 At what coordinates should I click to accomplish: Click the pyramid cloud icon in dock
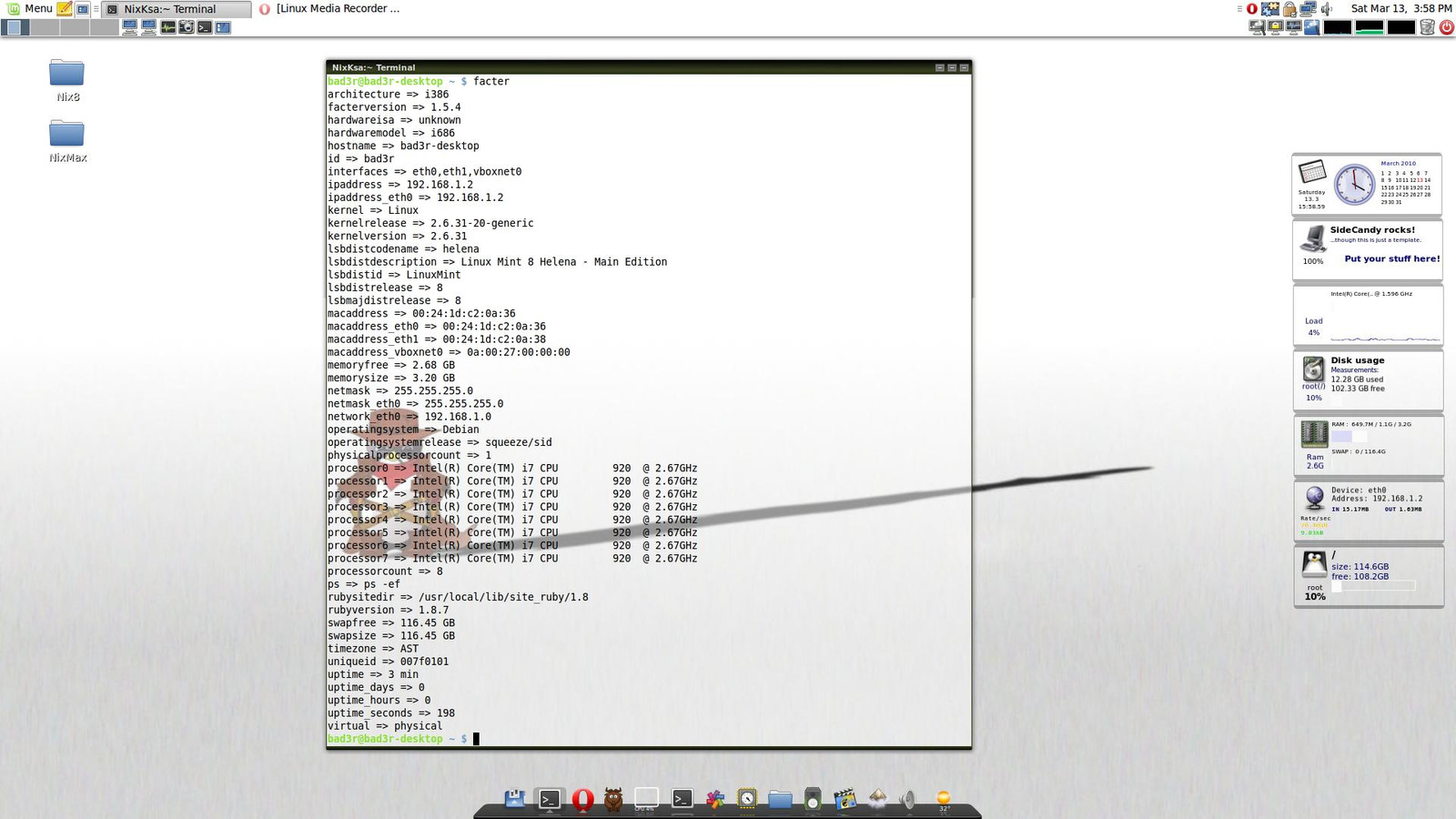pos(877,798)
